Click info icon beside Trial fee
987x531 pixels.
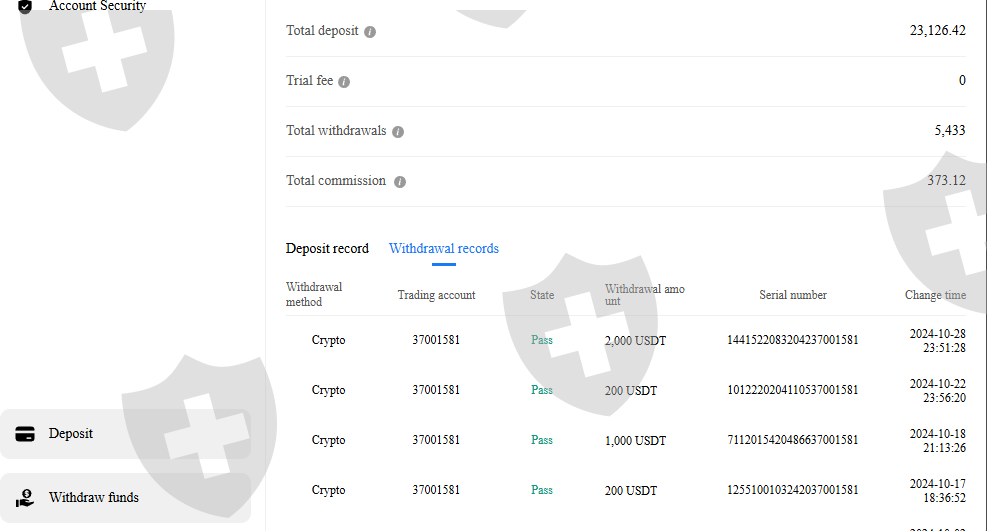tap(344, 82)
